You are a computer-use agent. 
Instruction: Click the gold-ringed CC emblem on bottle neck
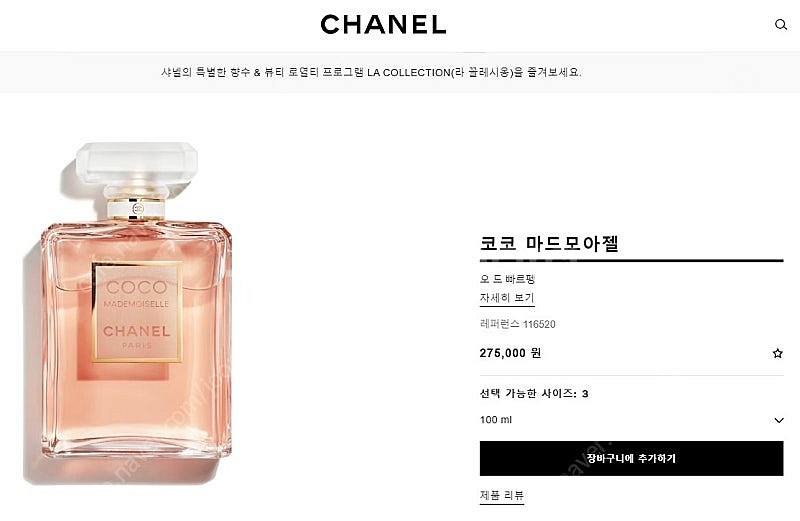[136, 208]
